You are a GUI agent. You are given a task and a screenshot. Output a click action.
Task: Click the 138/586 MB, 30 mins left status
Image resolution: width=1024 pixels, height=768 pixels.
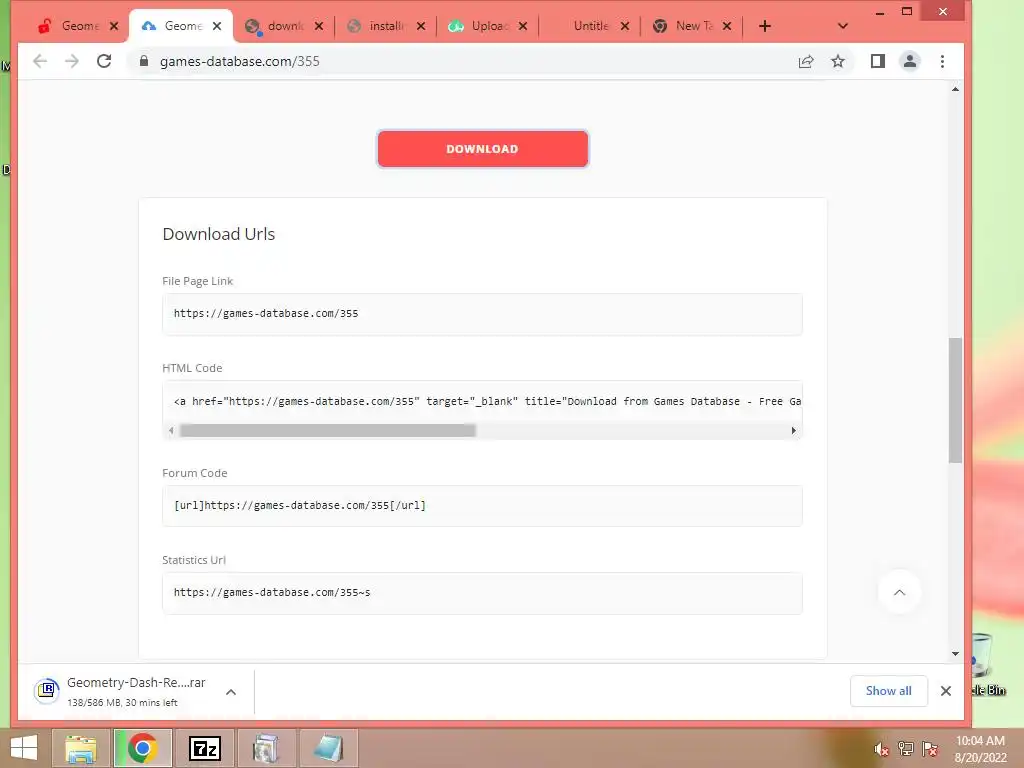pyautogui.click(x=122, y=703)
